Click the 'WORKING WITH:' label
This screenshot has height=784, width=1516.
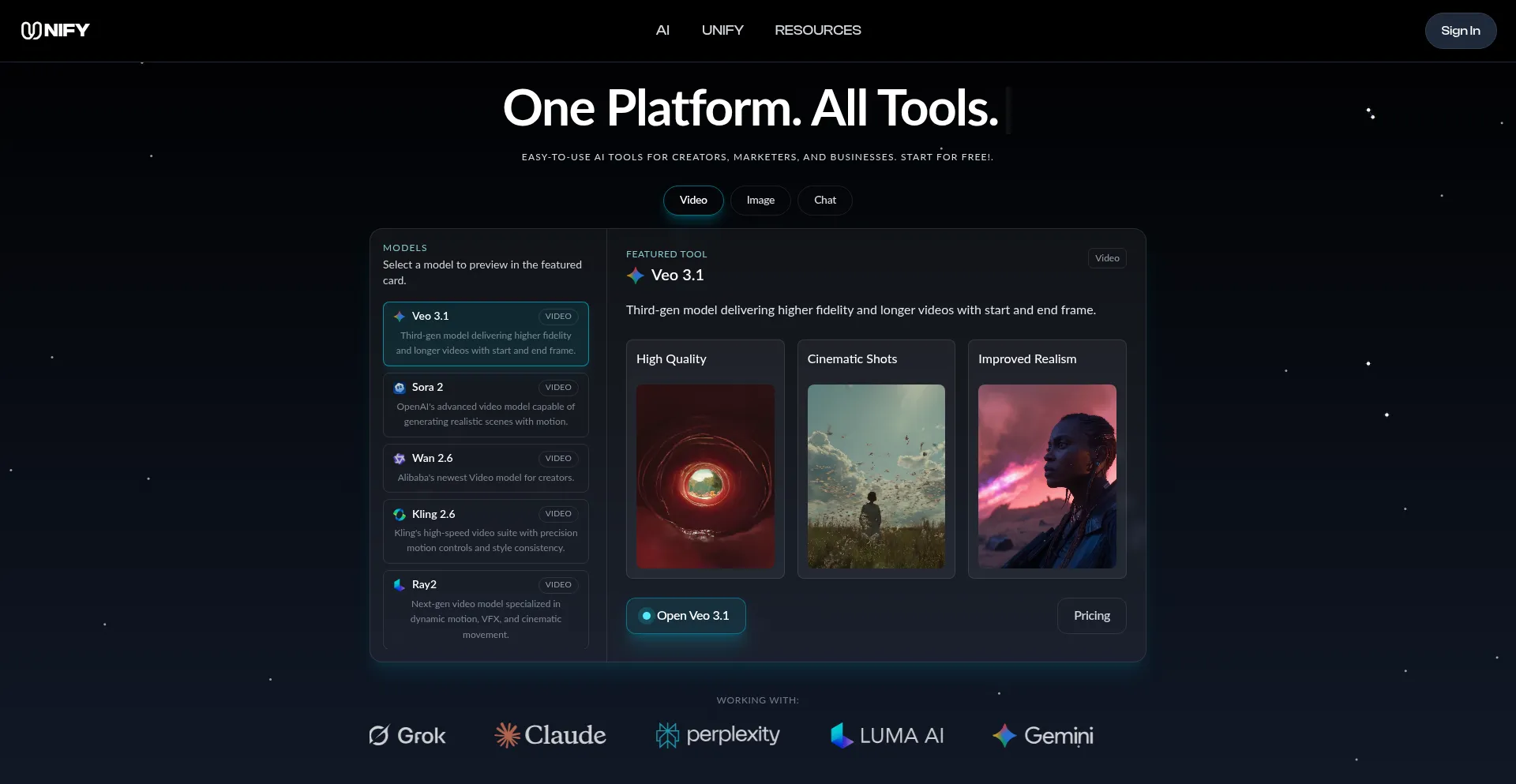[757, 700]
